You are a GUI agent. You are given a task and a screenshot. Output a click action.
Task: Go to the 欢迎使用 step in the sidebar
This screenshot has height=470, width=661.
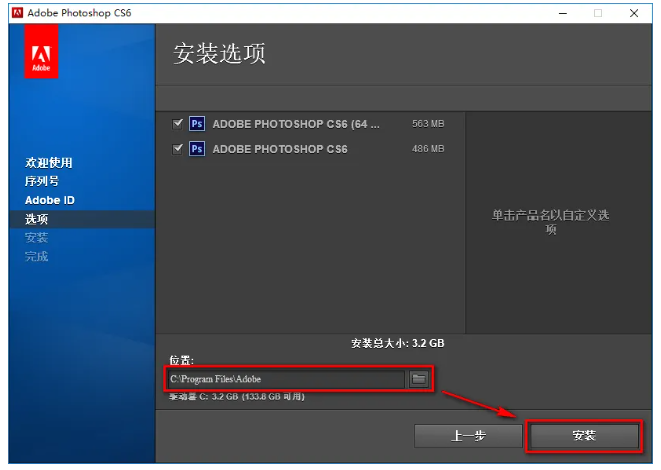(x=49, y=162)
